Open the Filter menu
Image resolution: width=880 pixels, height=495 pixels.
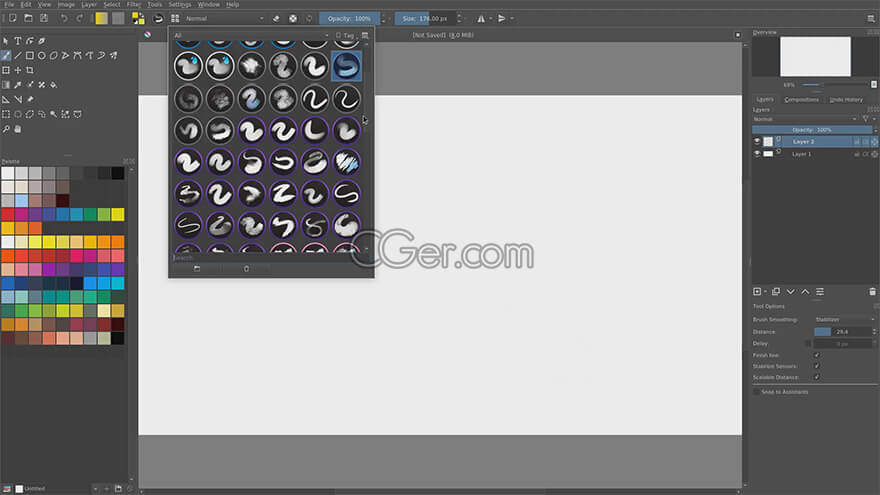[x=134, y=4]
